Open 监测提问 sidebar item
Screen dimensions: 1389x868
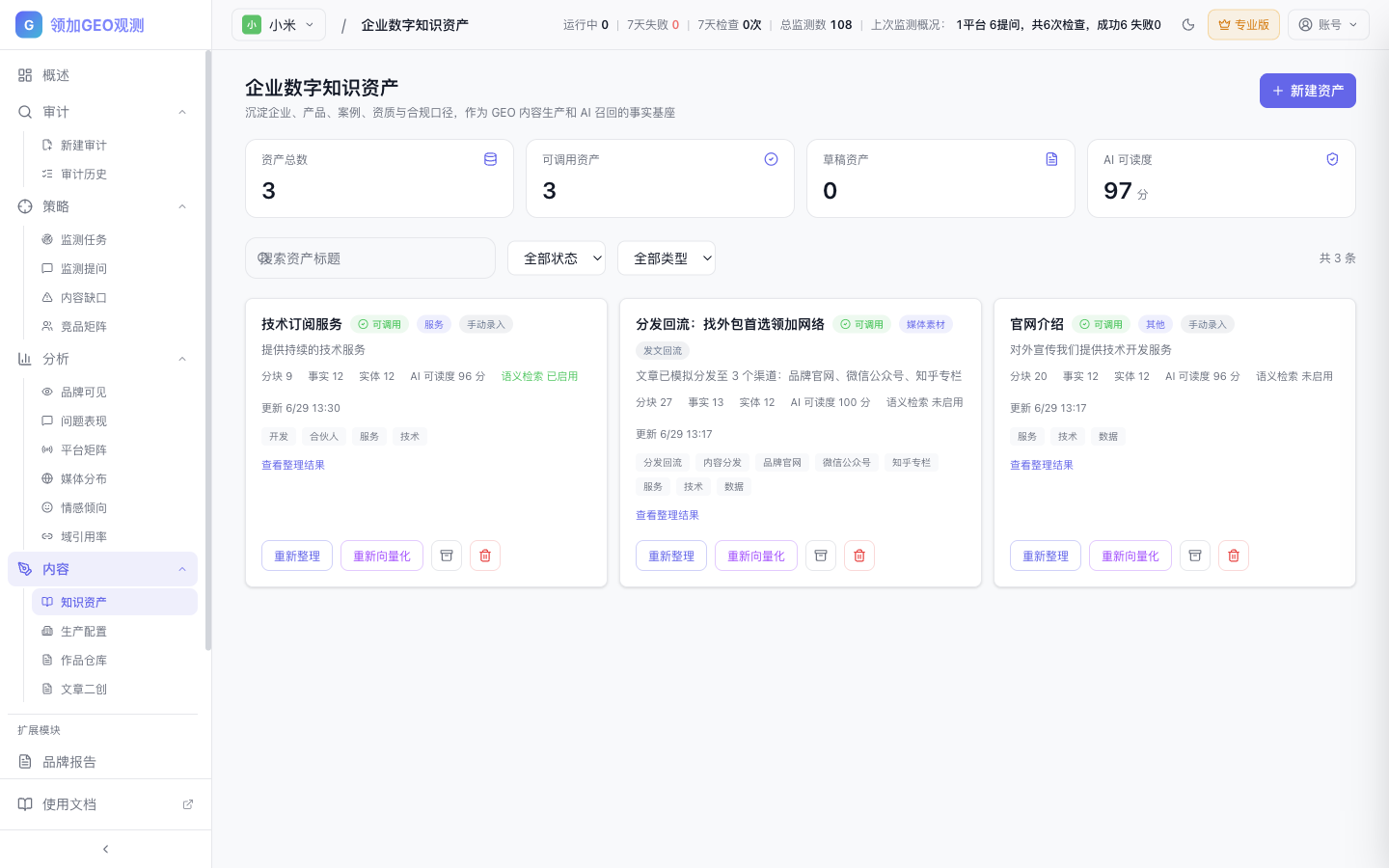pos(115,268)
